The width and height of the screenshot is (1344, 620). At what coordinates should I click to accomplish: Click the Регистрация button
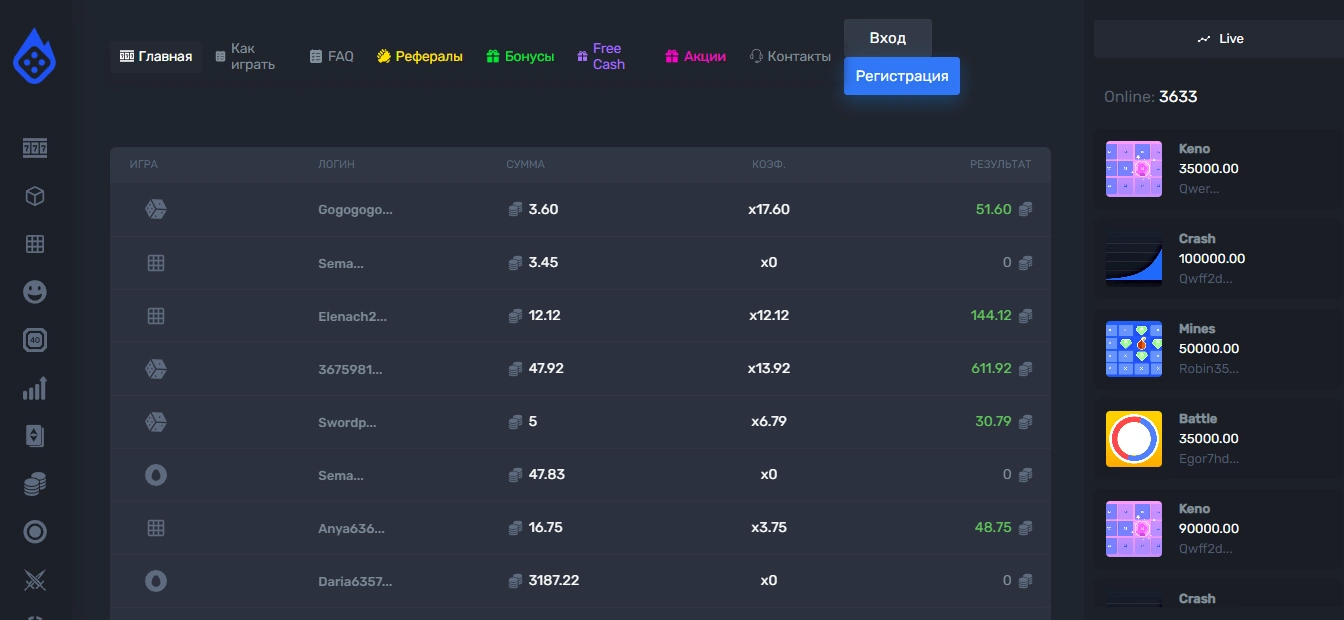click(902, 76)
